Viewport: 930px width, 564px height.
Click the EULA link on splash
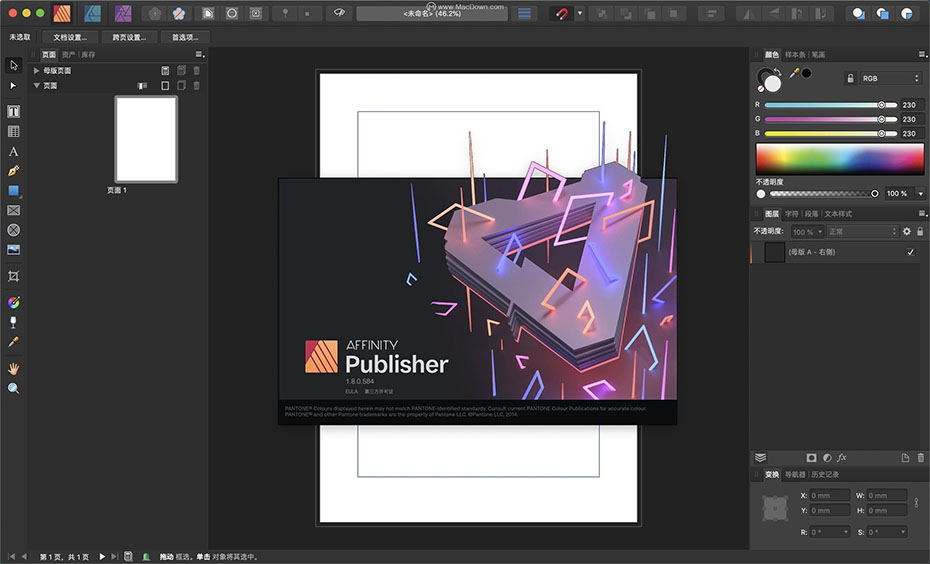(351, 391)
